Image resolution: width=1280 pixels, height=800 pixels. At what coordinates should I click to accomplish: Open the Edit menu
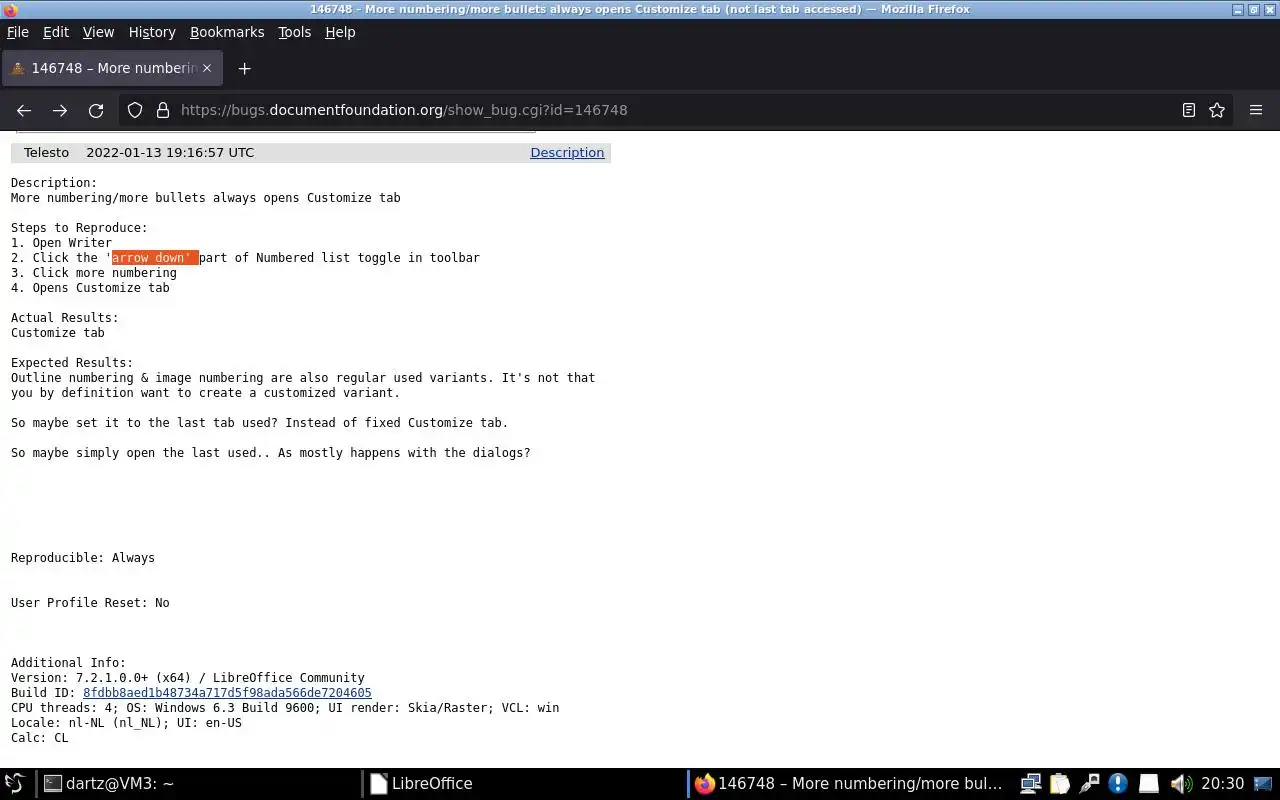[56, 32]
